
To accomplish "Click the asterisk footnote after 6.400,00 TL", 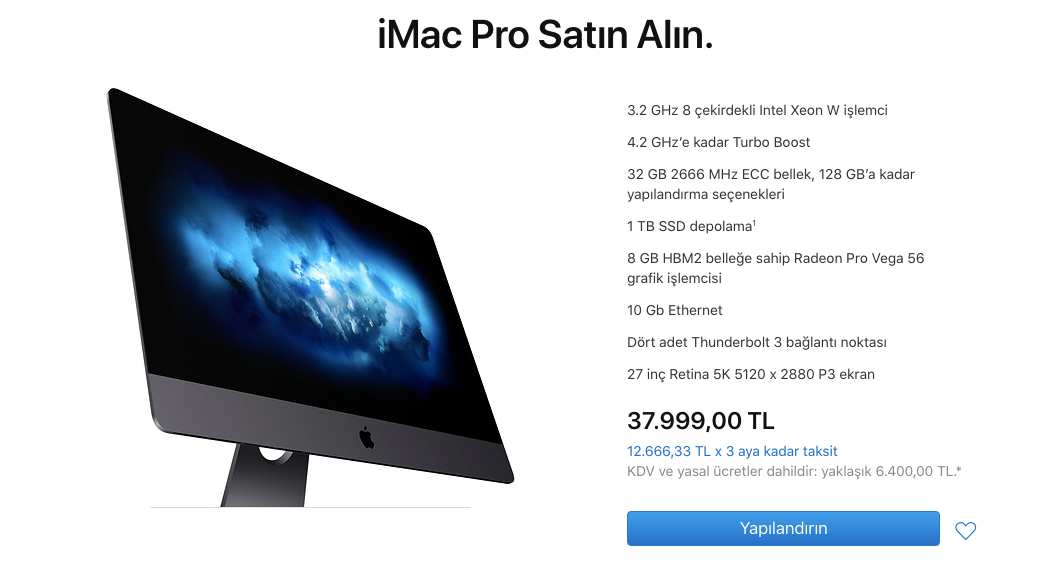I will [959, 469].
